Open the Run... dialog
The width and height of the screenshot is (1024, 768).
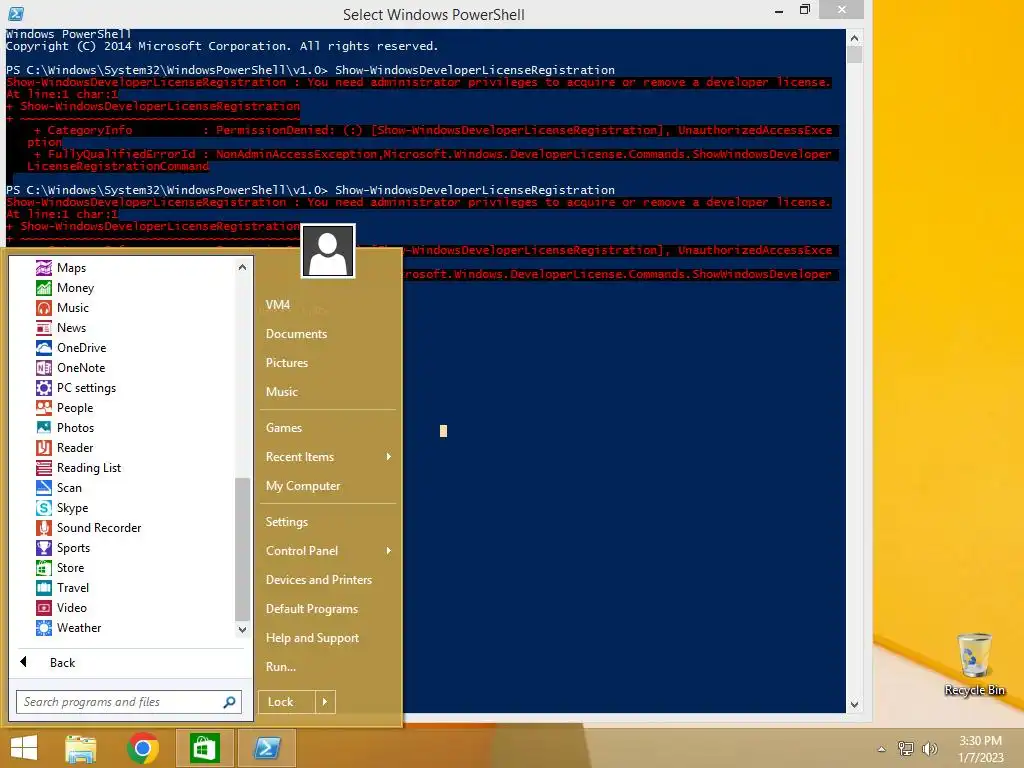point(281,667)
